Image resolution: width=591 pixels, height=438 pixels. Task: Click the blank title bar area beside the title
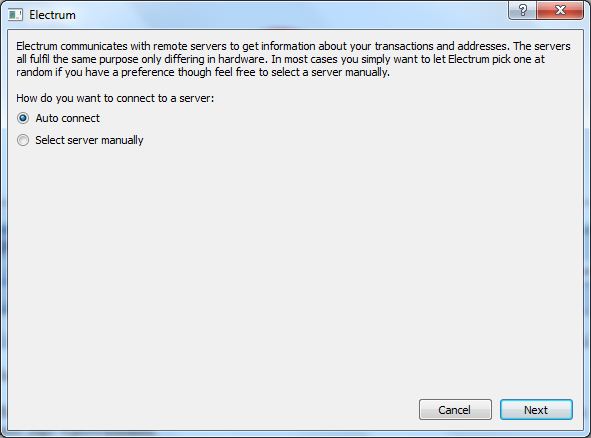pos(290,14)
